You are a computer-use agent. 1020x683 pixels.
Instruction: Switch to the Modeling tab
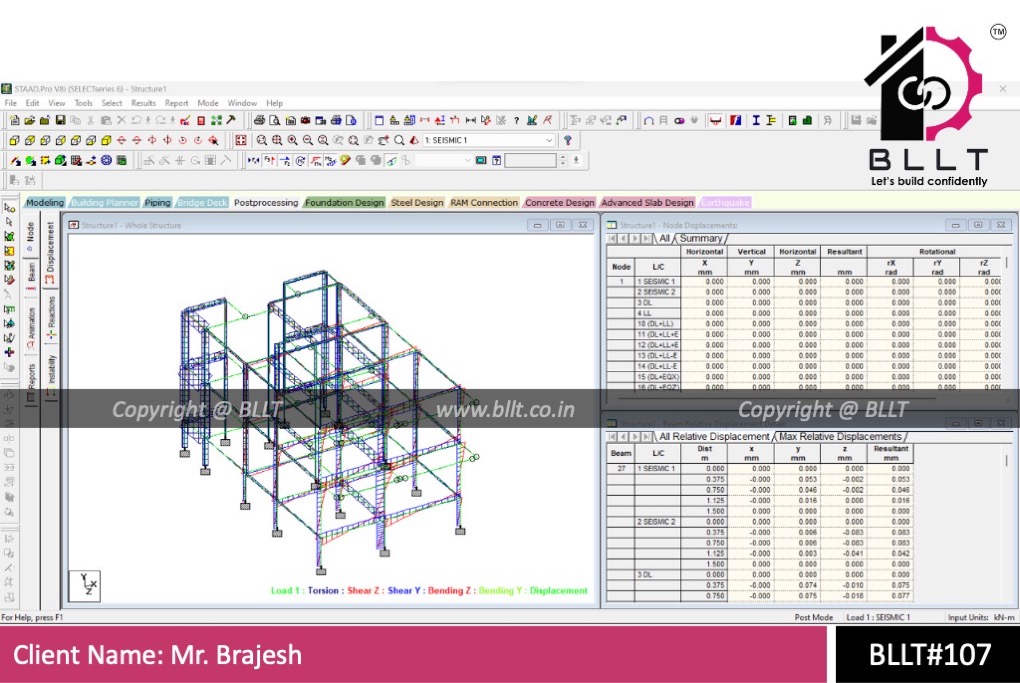pyautogui.click(x=45, y=203)
